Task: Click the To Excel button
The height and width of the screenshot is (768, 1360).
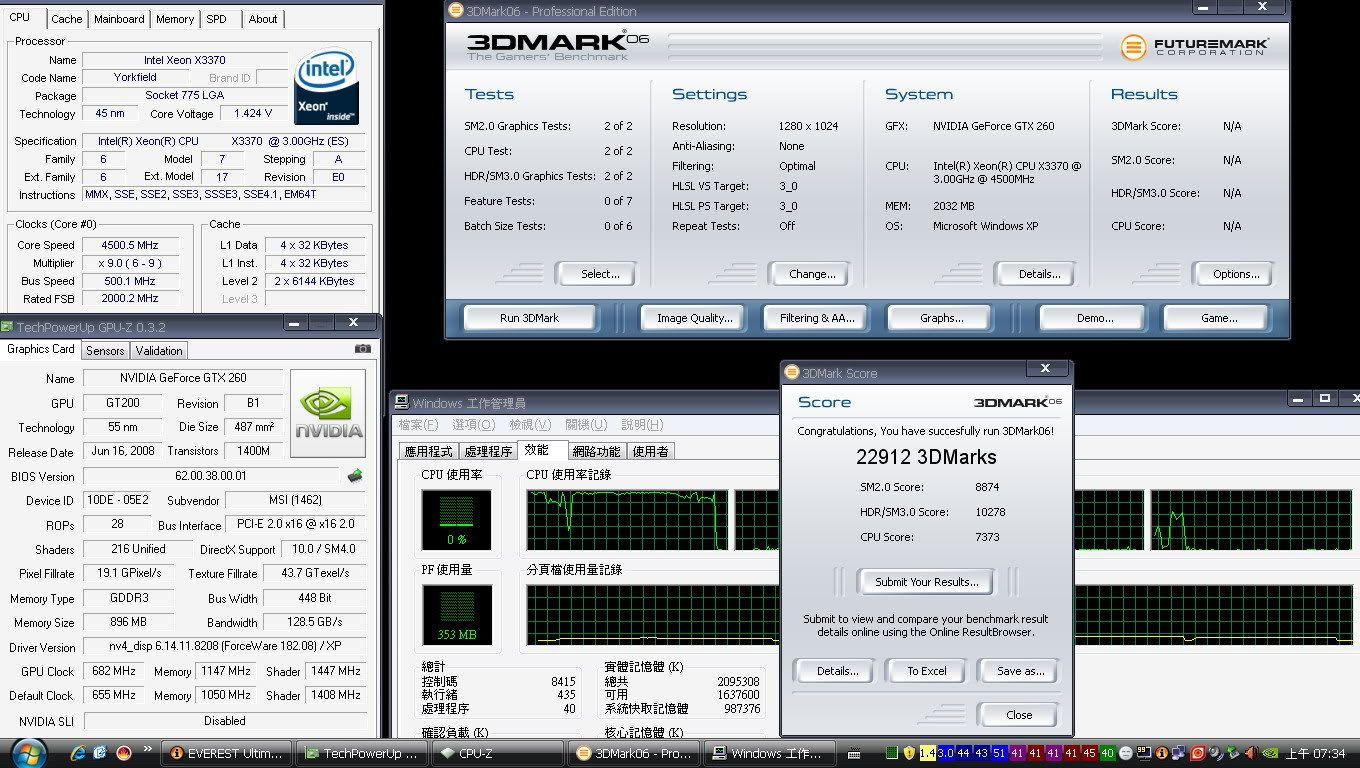Action: click(x=926, y=671)
